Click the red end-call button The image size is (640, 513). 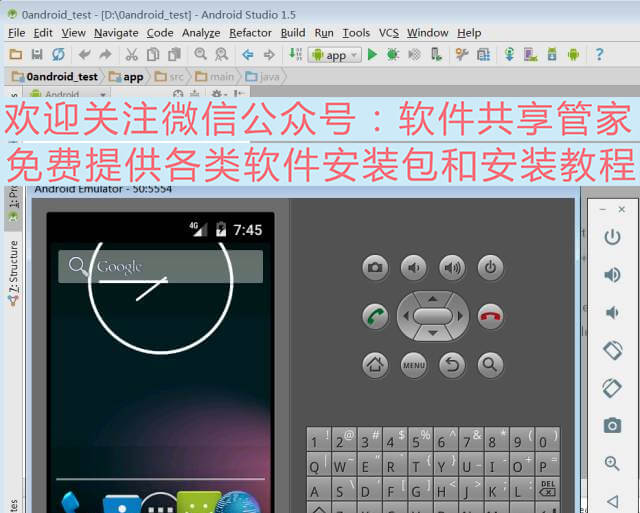click(490, 316)
